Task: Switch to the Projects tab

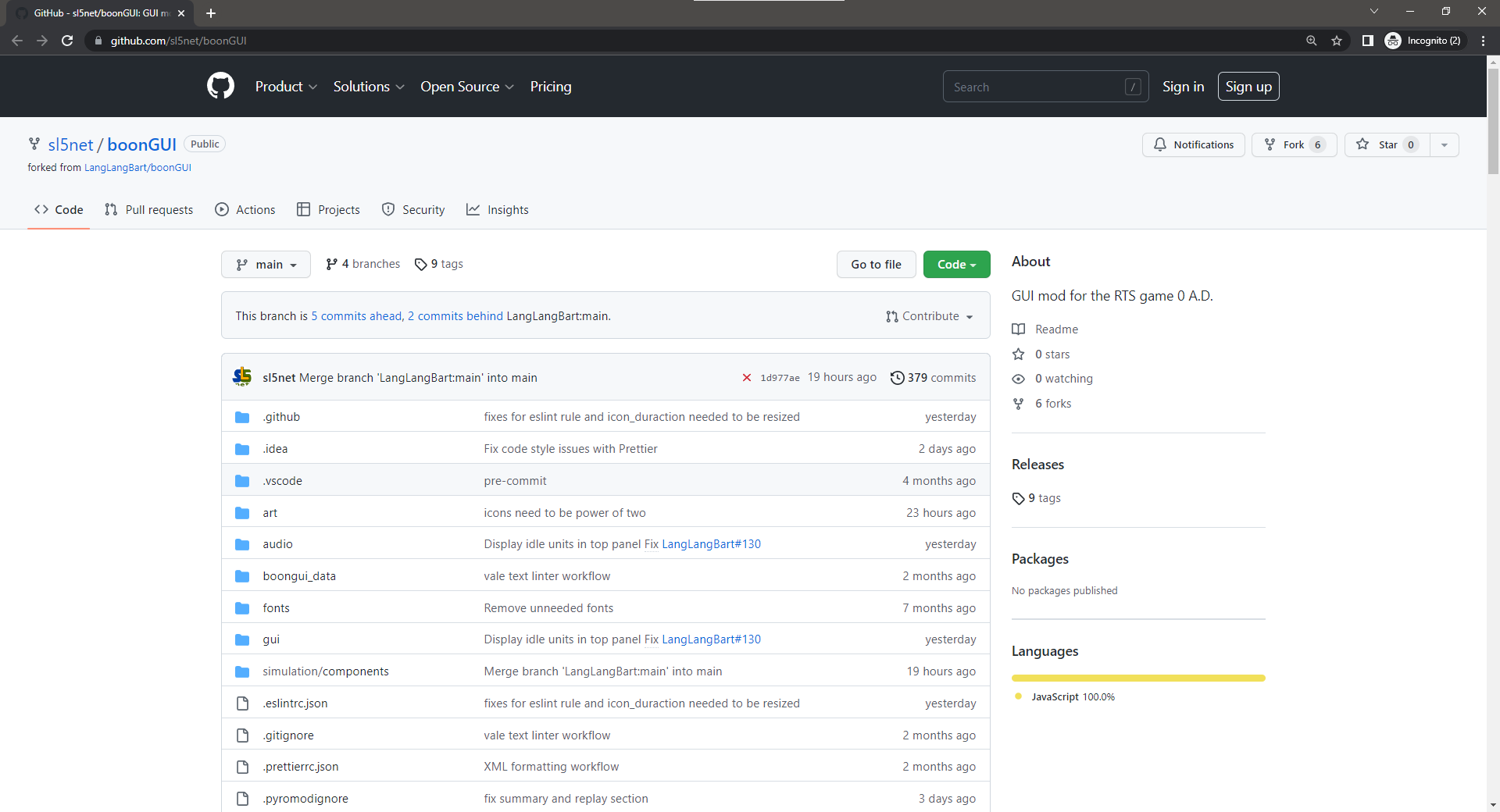Action: click(x=328, y=209)
